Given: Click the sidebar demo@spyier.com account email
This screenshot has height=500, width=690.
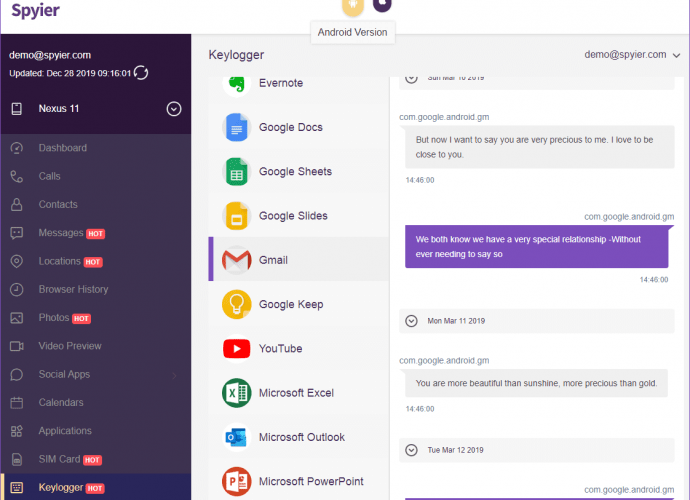Looking at the screenshot, I should point(50,55).
